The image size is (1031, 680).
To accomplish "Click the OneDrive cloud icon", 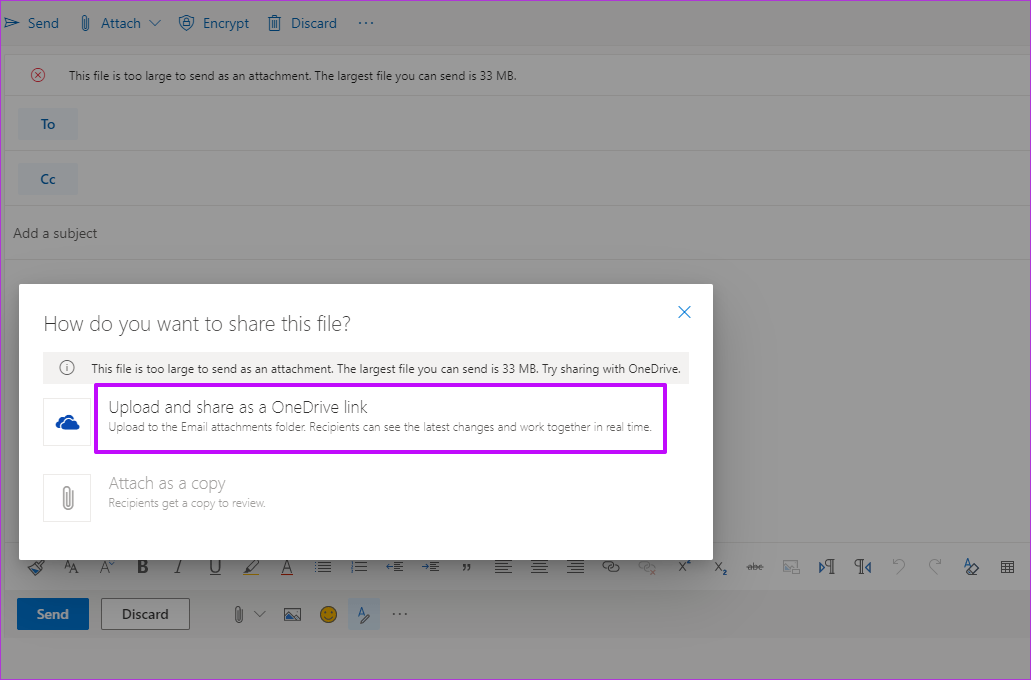I will click(x=67, y=422).
